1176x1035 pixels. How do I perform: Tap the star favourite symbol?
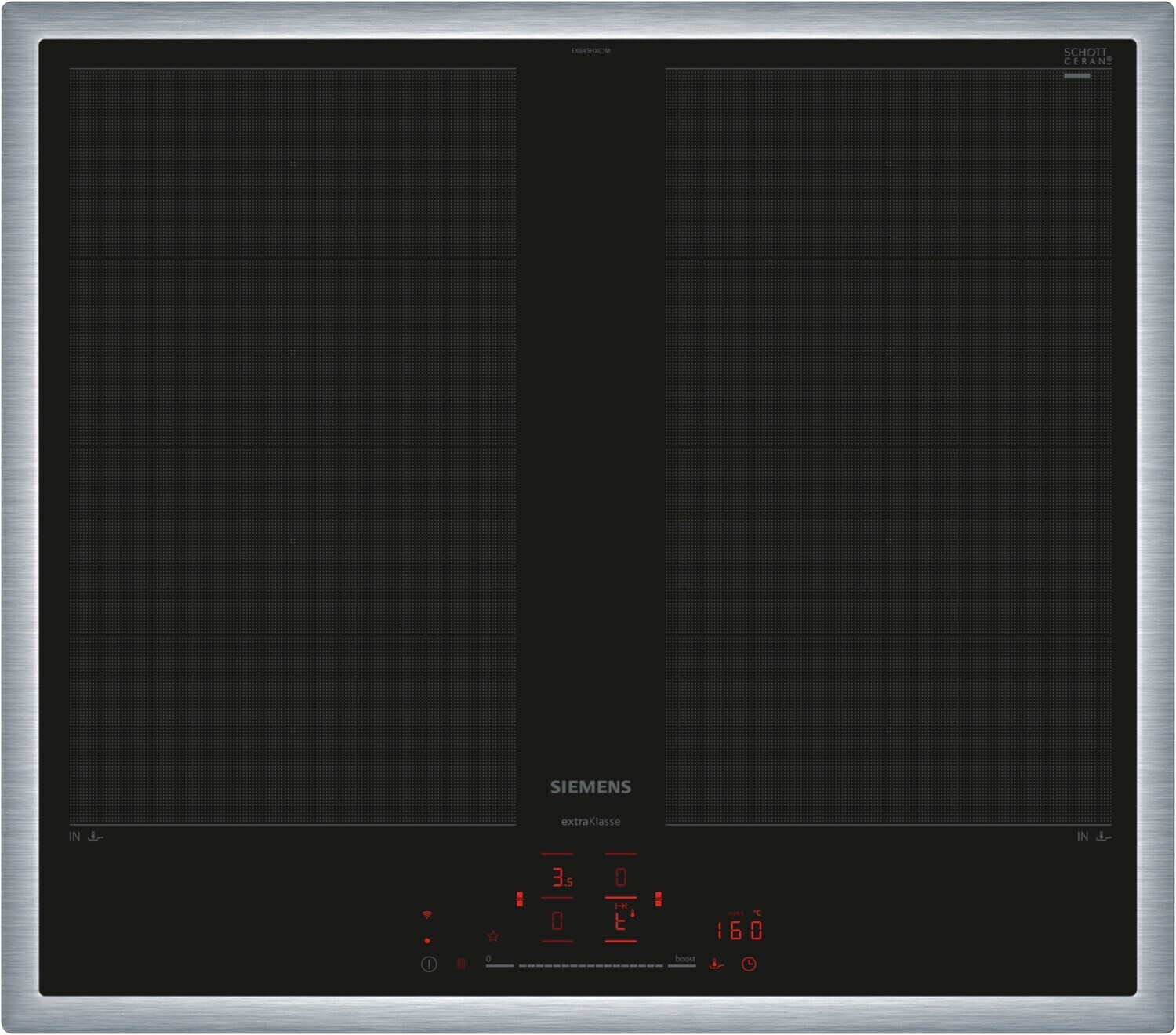(x=493, y=936)
